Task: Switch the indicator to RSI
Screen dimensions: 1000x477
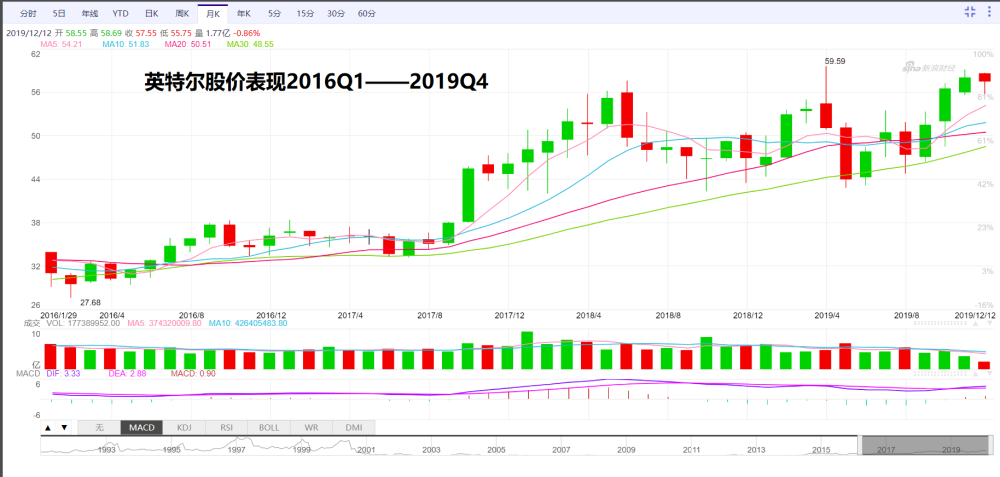Action: (x=226, y=427)
